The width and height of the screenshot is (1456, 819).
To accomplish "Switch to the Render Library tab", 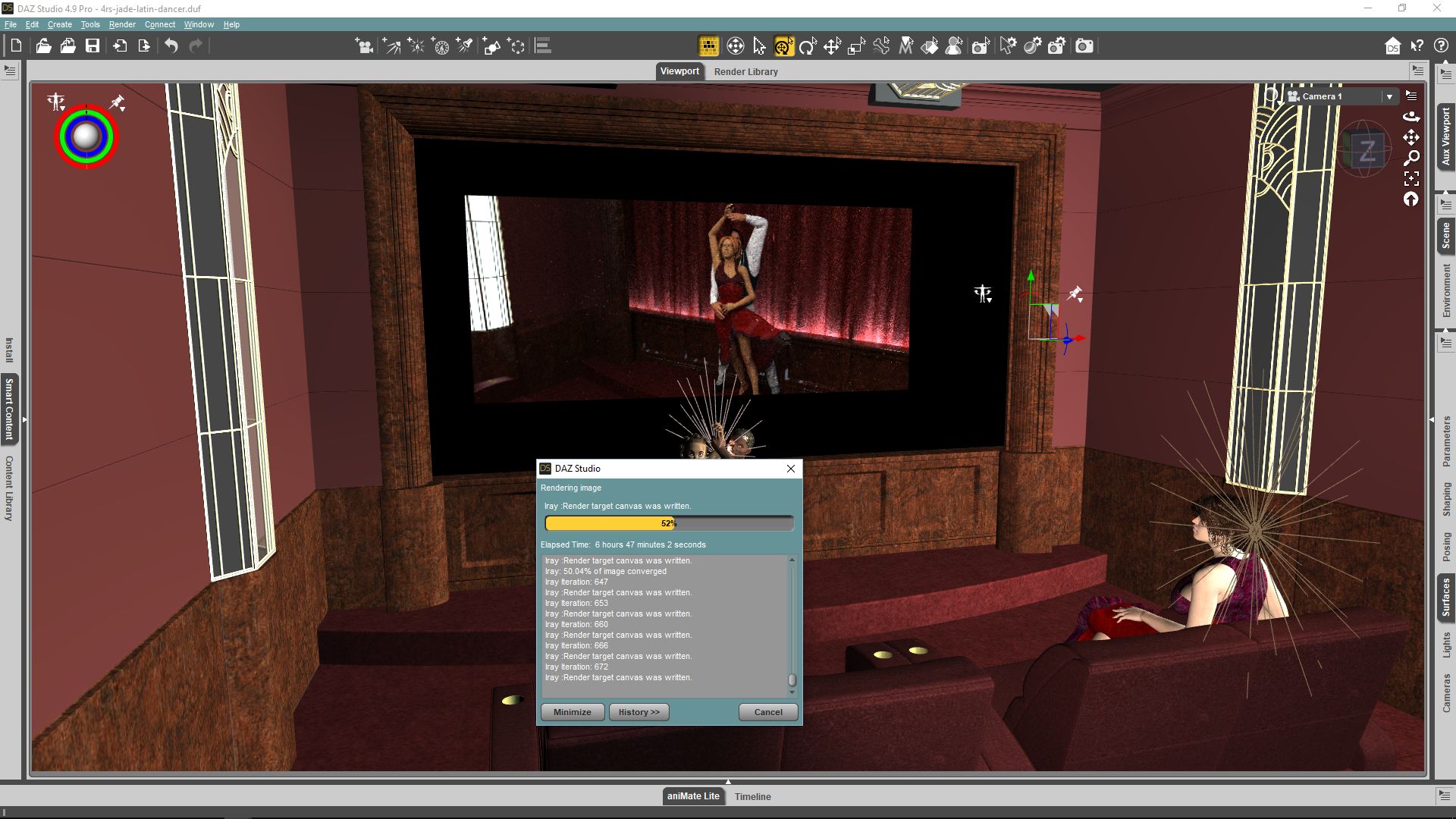I will pos(745,71).
